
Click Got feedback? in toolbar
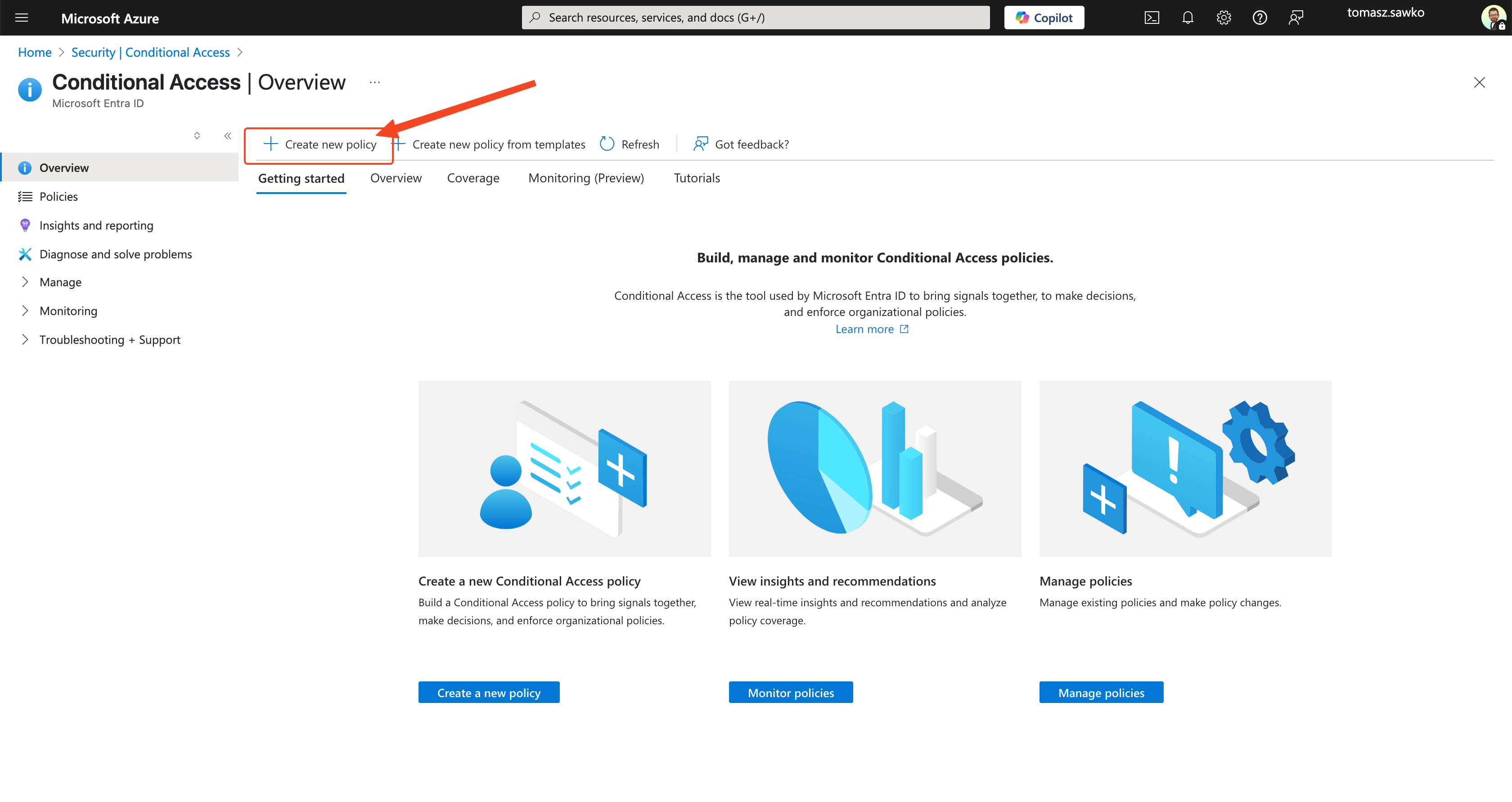741,144
